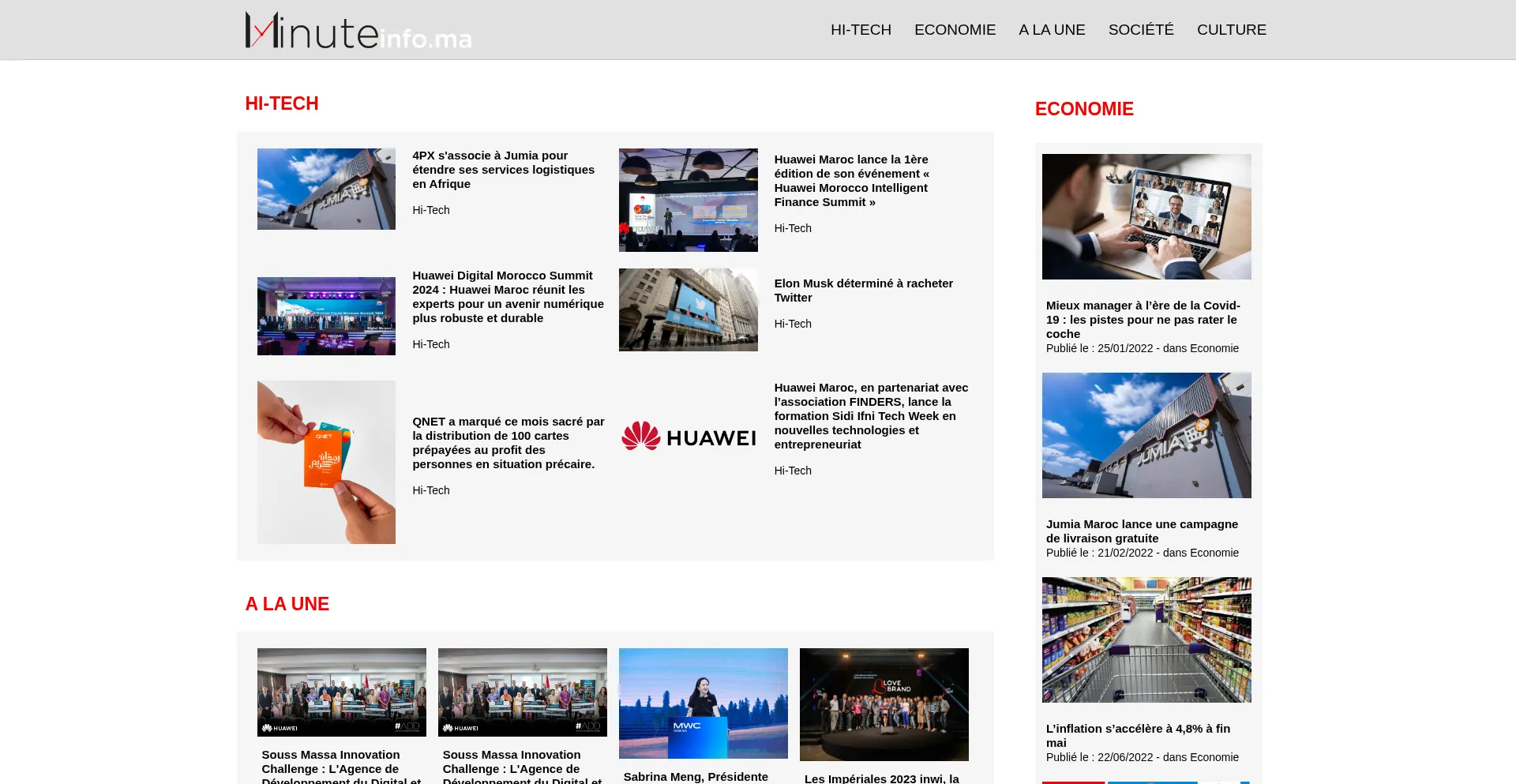Open the Minute info.ma logo homepage
Screen dimensions: 1516x784
[x=358, y=30]
